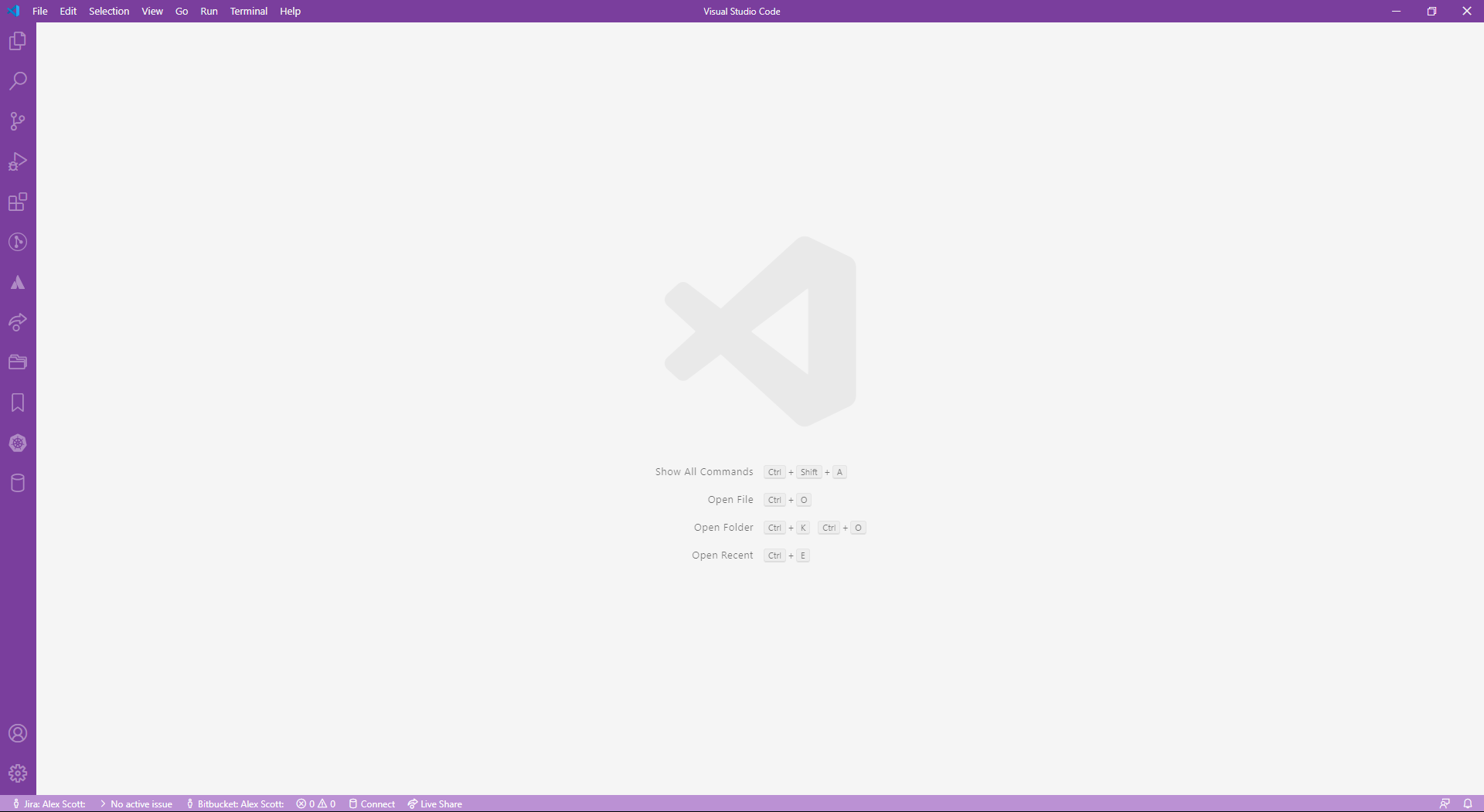Screen dimensions: 1484x812
Task: Open the Explorer view in activity bar
Action: (x=18, y=41)
